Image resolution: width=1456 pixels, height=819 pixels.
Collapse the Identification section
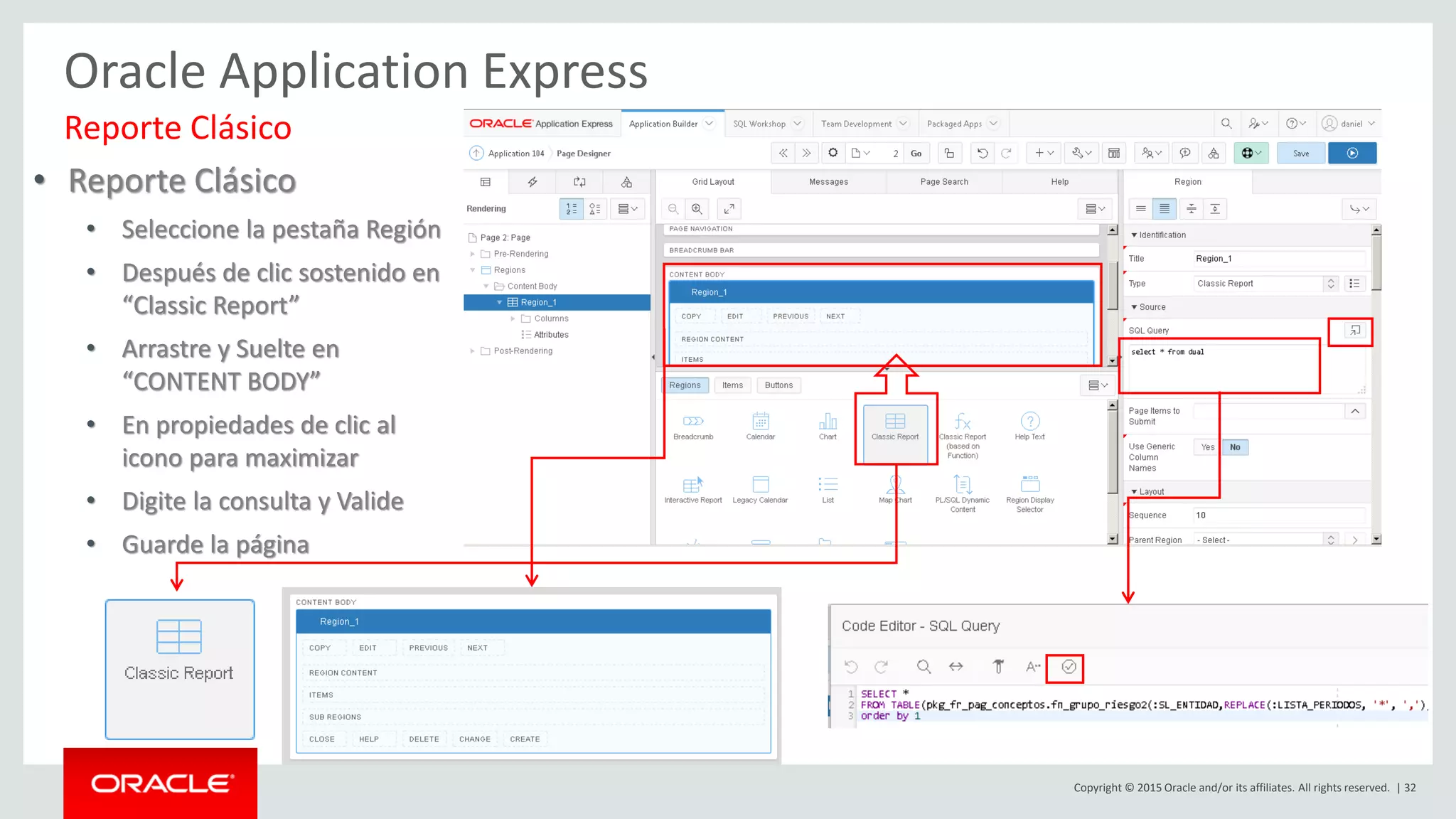click(x=1134, y=235)
